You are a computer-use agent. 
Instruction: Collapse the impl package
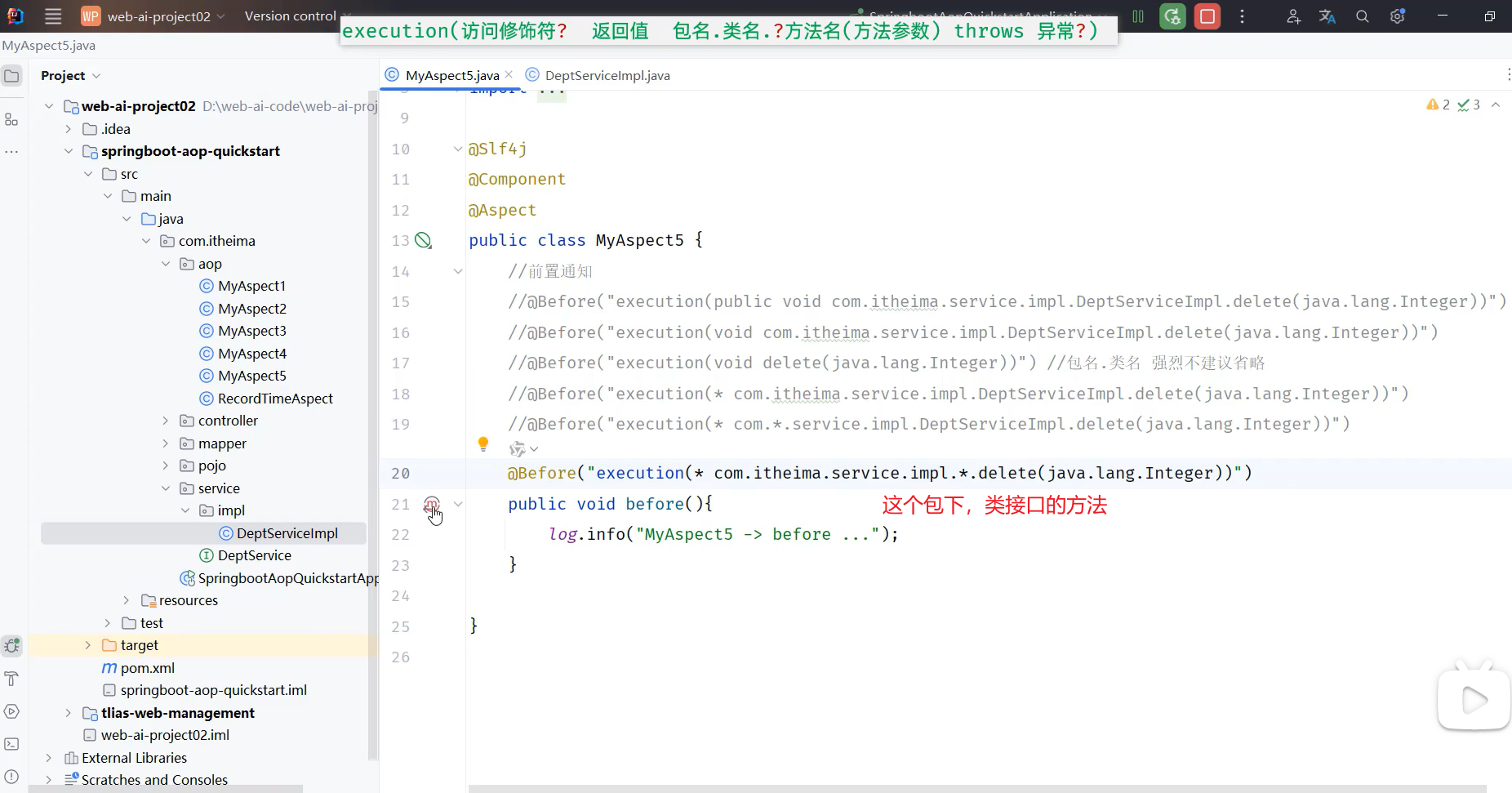185,510
